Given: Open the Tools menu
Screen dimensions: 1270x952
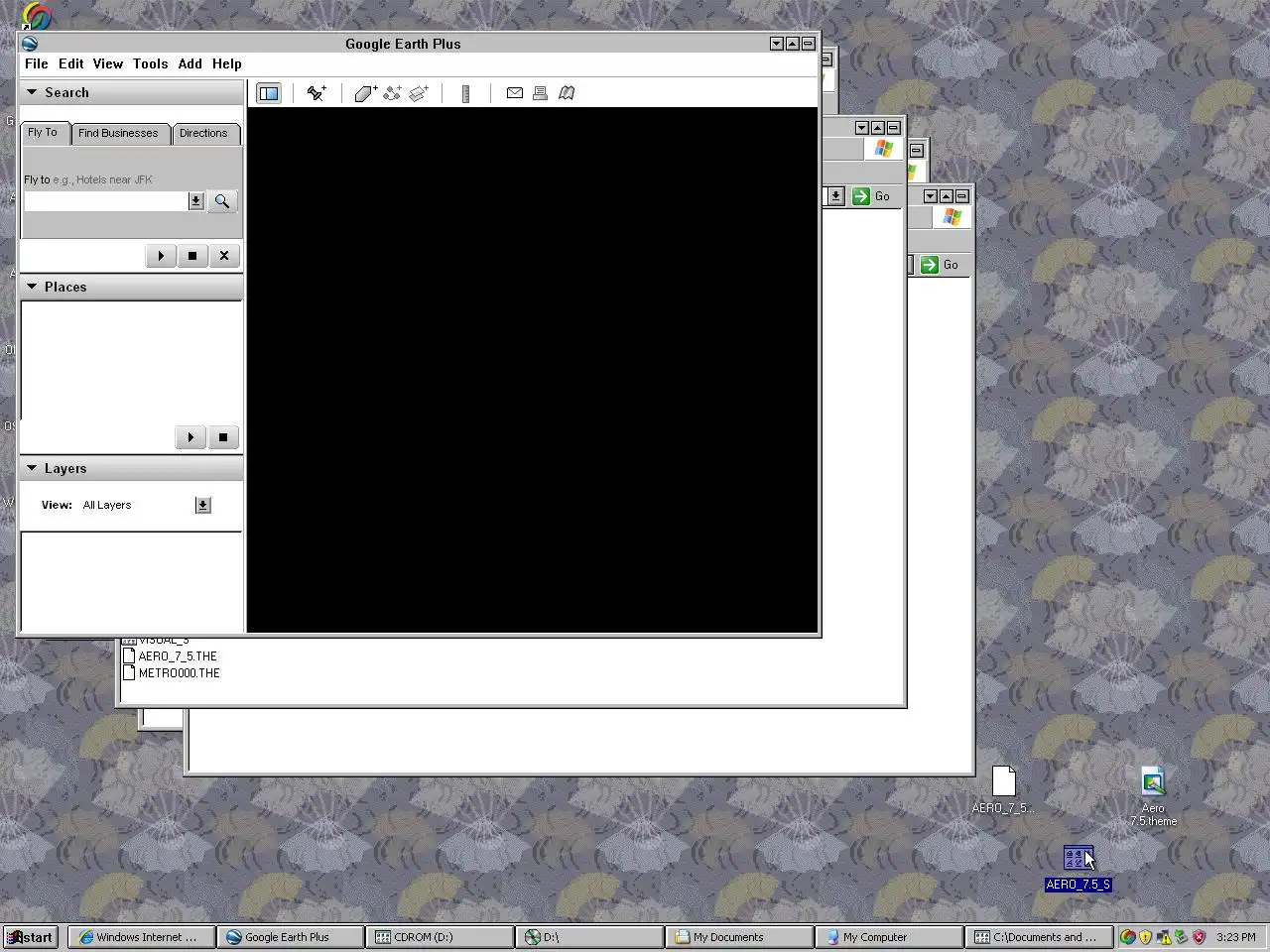Looking at the screenshot, I should pyautogui.click(x=151, y=63).
